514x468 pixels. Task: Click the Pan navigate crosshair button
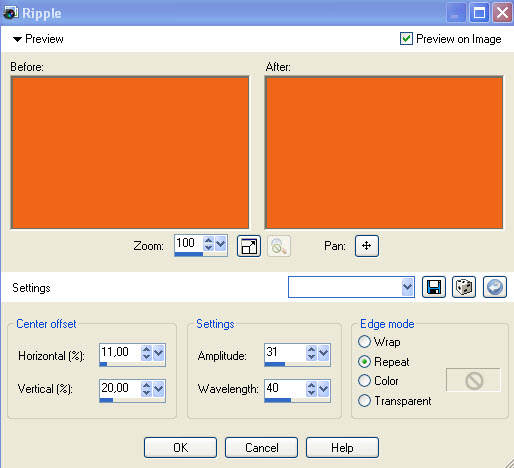click(367, 246)
